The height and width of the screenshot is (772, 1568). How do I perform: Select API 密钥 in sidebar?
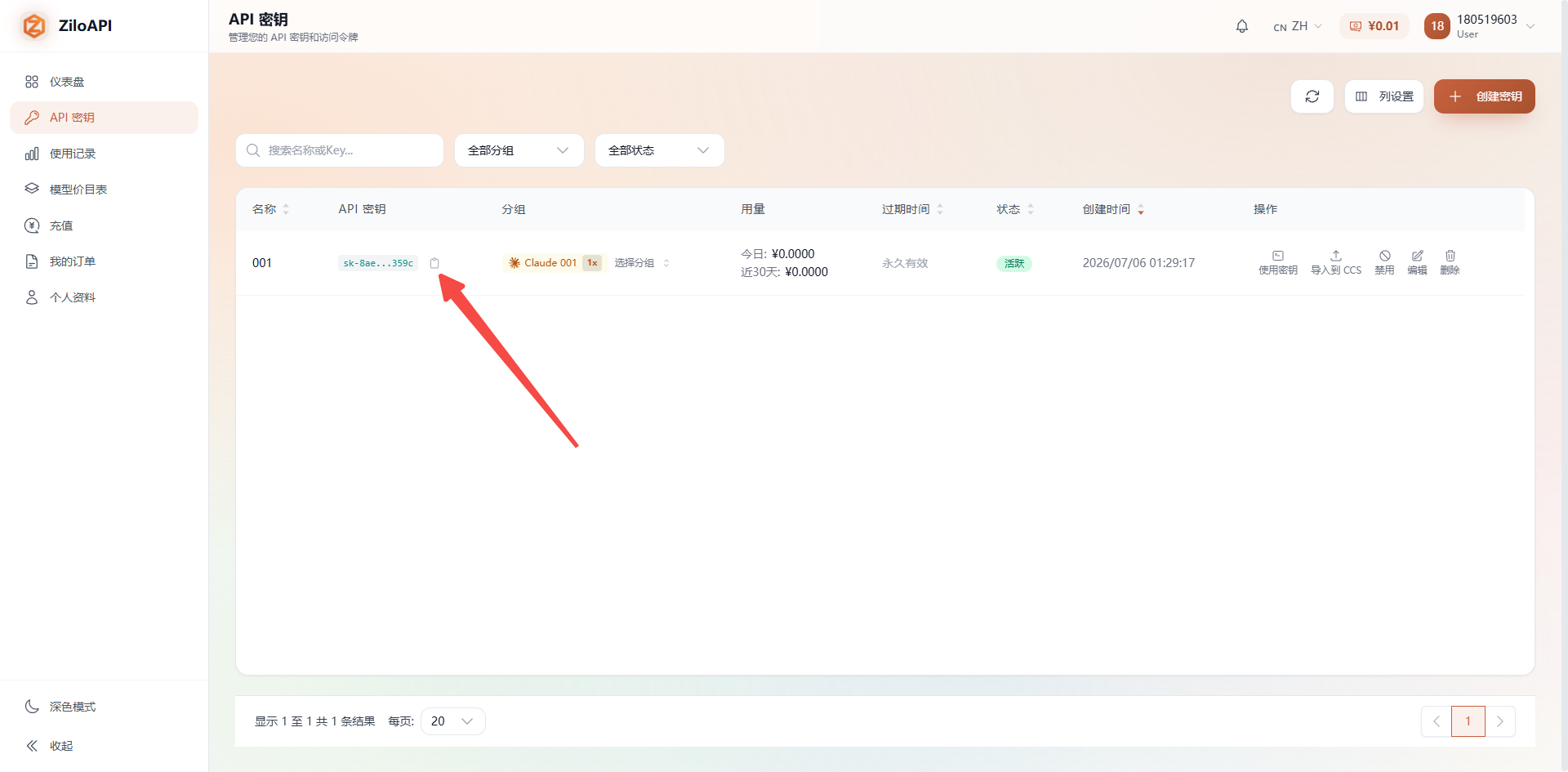click(104, 118)
